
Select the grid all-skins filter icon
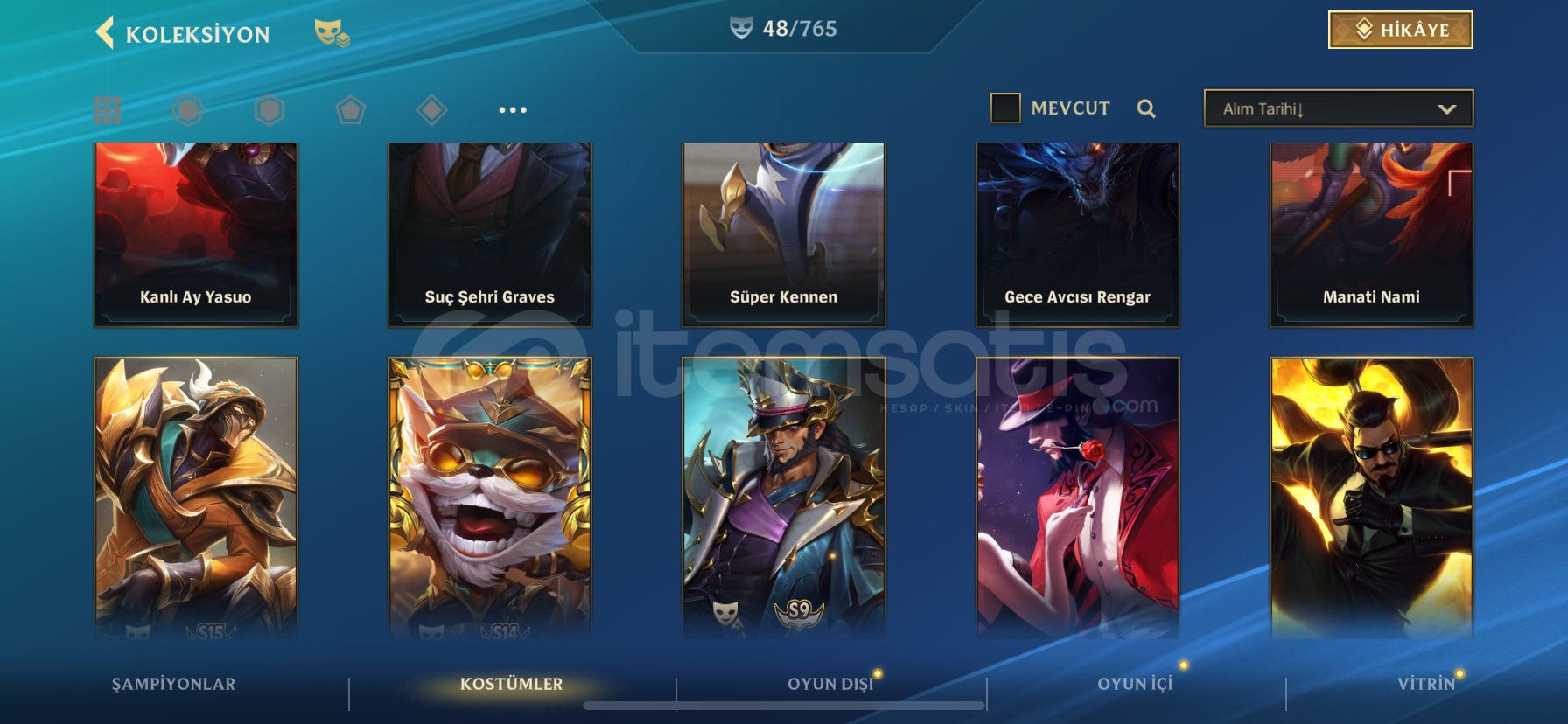coord(108,110)
